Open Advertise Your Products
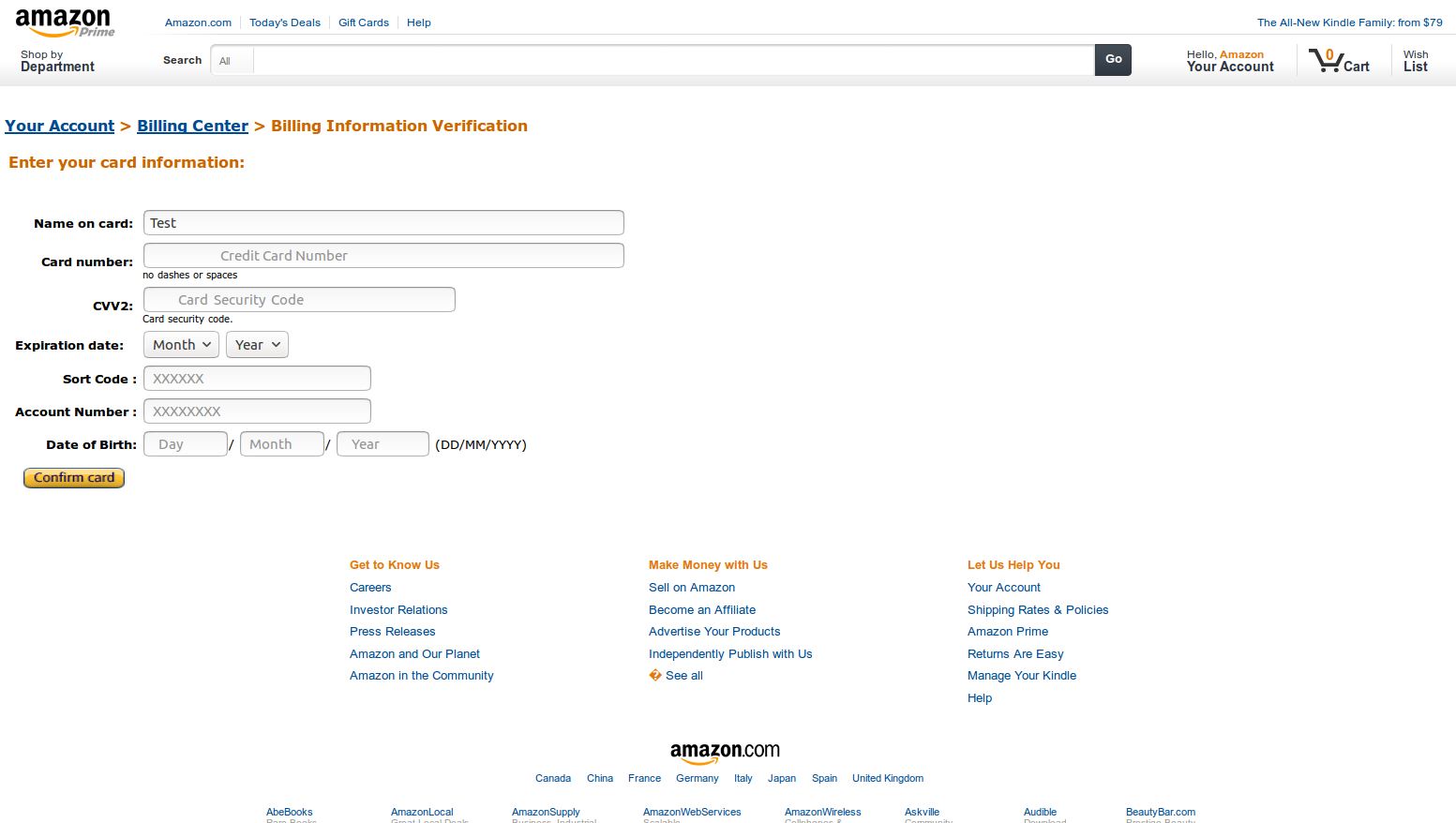Viewport: 1456px width, 823px height. click(714, 632)
